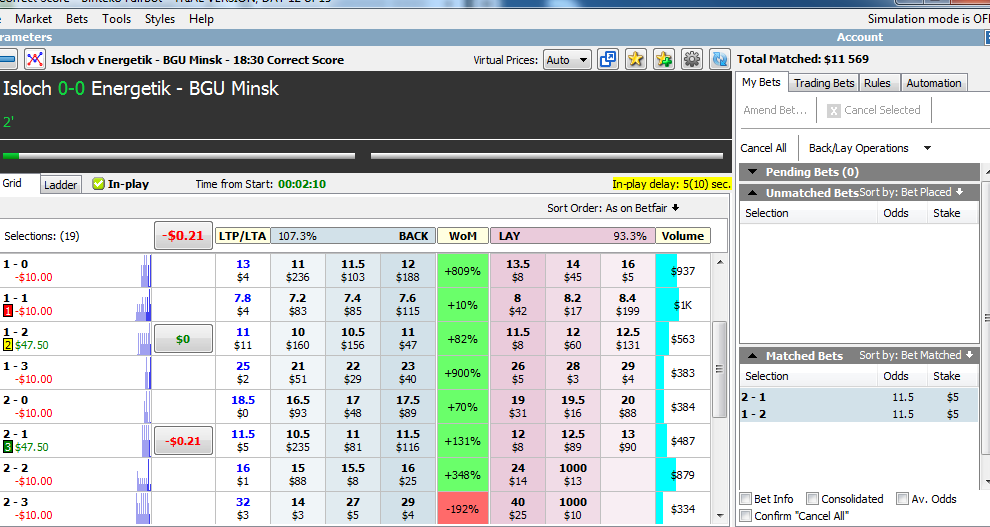Open the Help menu
The height and width of the screenshot is (527, 990).
pyautogui.click(x=201, y=19)
